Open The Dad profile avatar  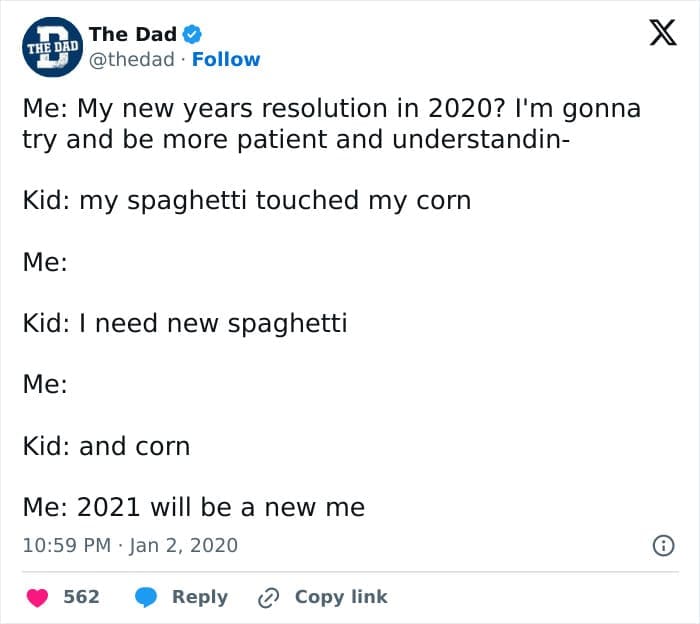(51, 47)
